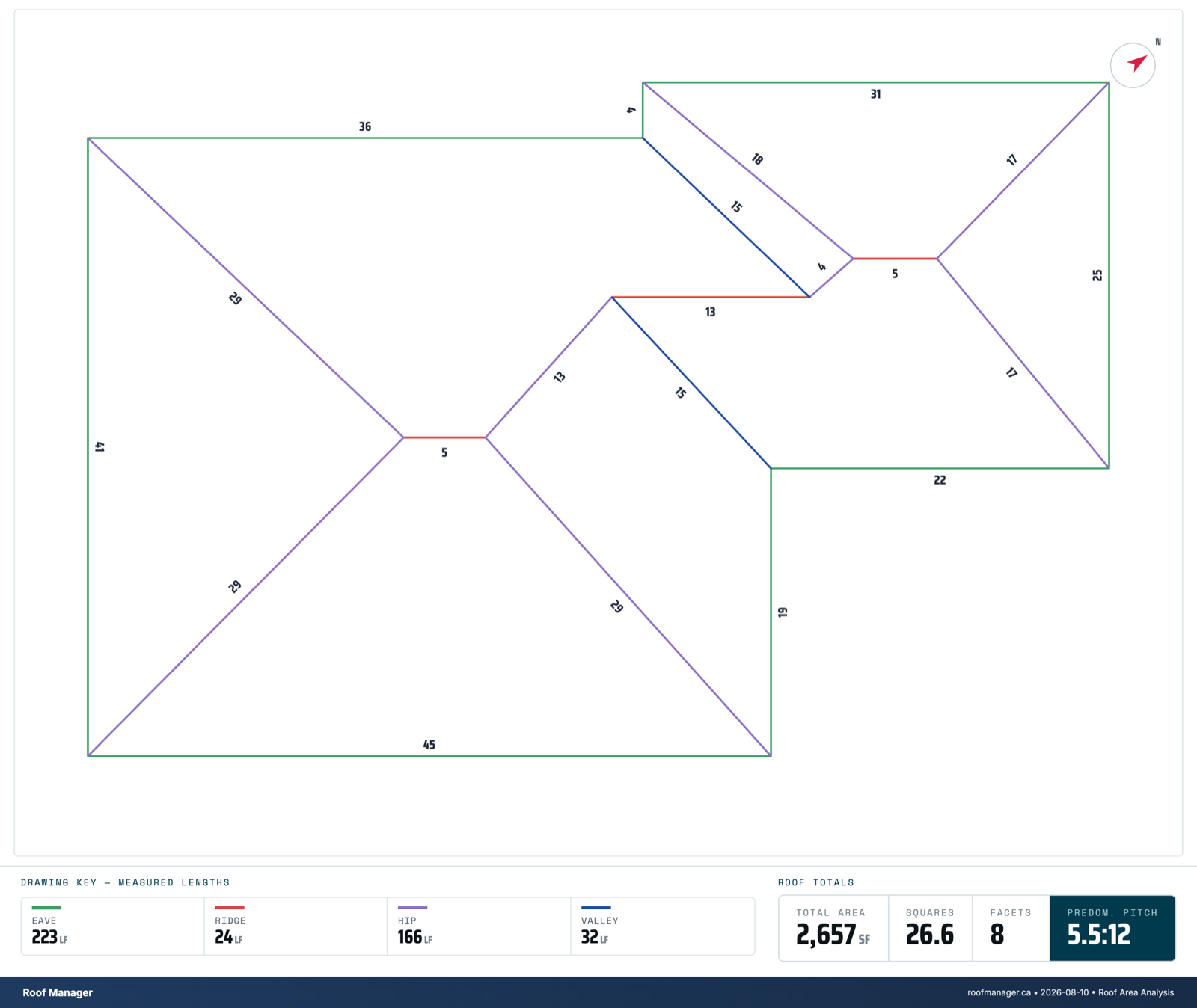
Task: Click the 13 label on purple hip line
Action: click(560, 377)
